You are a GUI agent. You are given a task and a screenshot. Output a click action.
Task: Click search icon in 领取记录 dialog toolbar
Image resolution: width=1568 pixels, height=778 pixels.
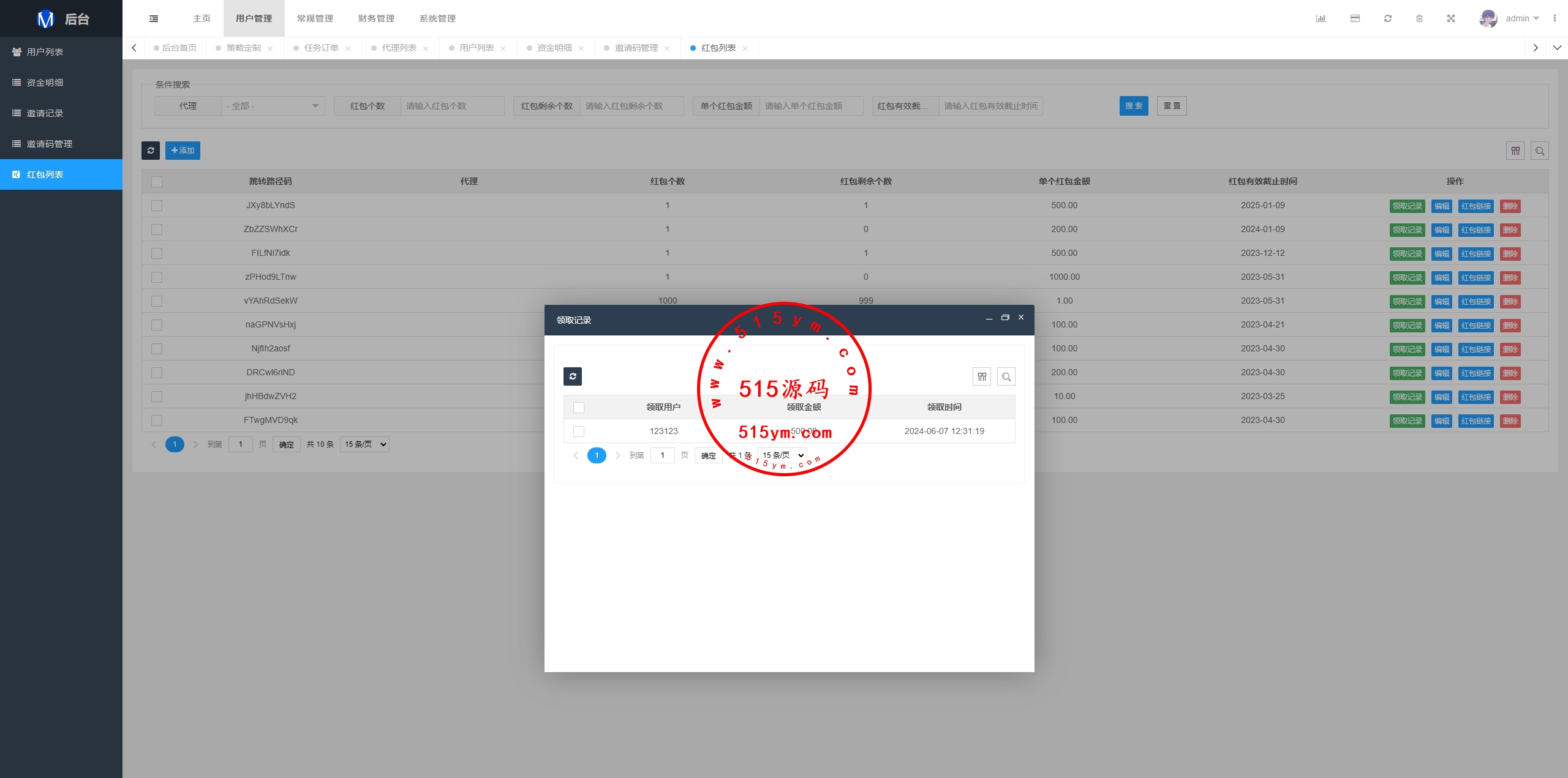pyautogui.click(x=1006, y=376)
